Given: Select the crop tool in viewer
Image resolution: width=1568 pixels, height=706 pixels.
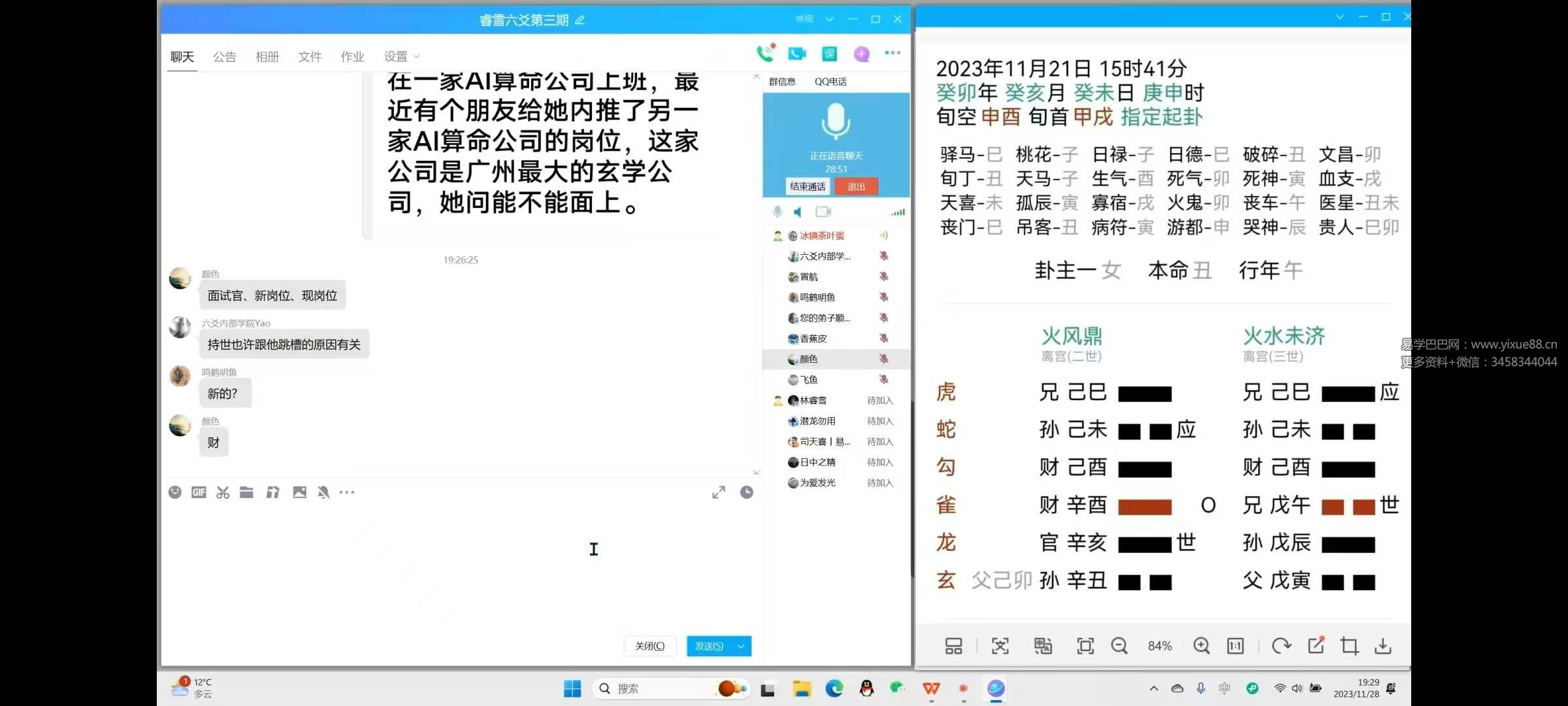Looking at the screenshot, I should 1349,646.
